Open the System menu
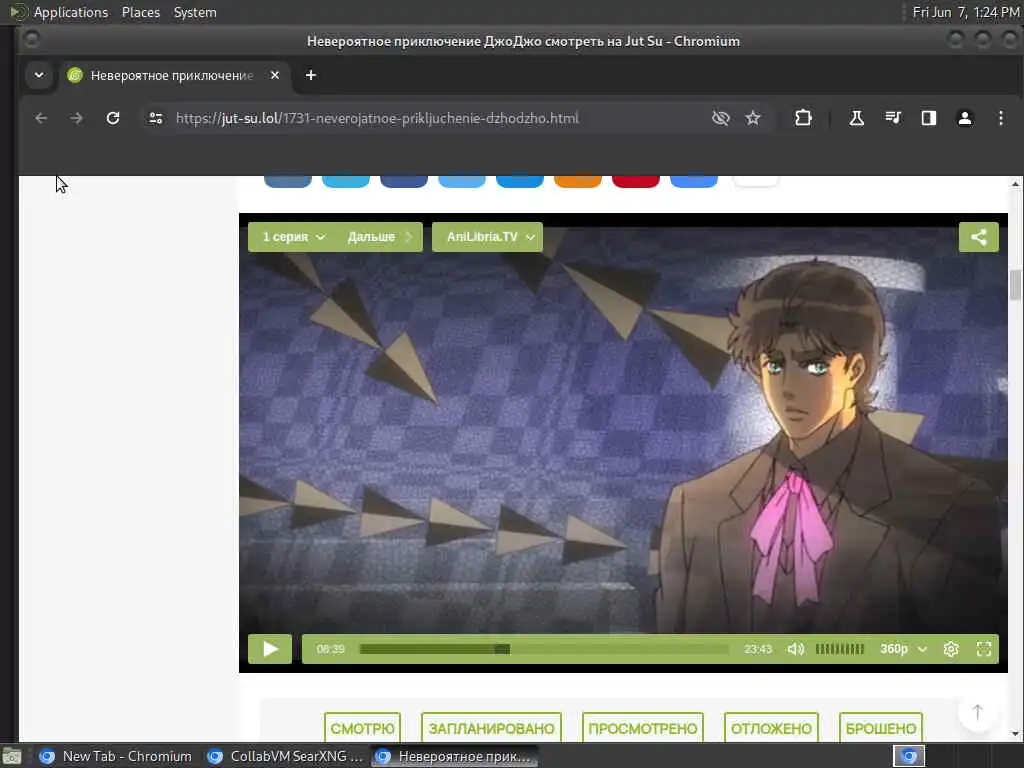The height and width of the screenshot is (768, 1024). 195,12
